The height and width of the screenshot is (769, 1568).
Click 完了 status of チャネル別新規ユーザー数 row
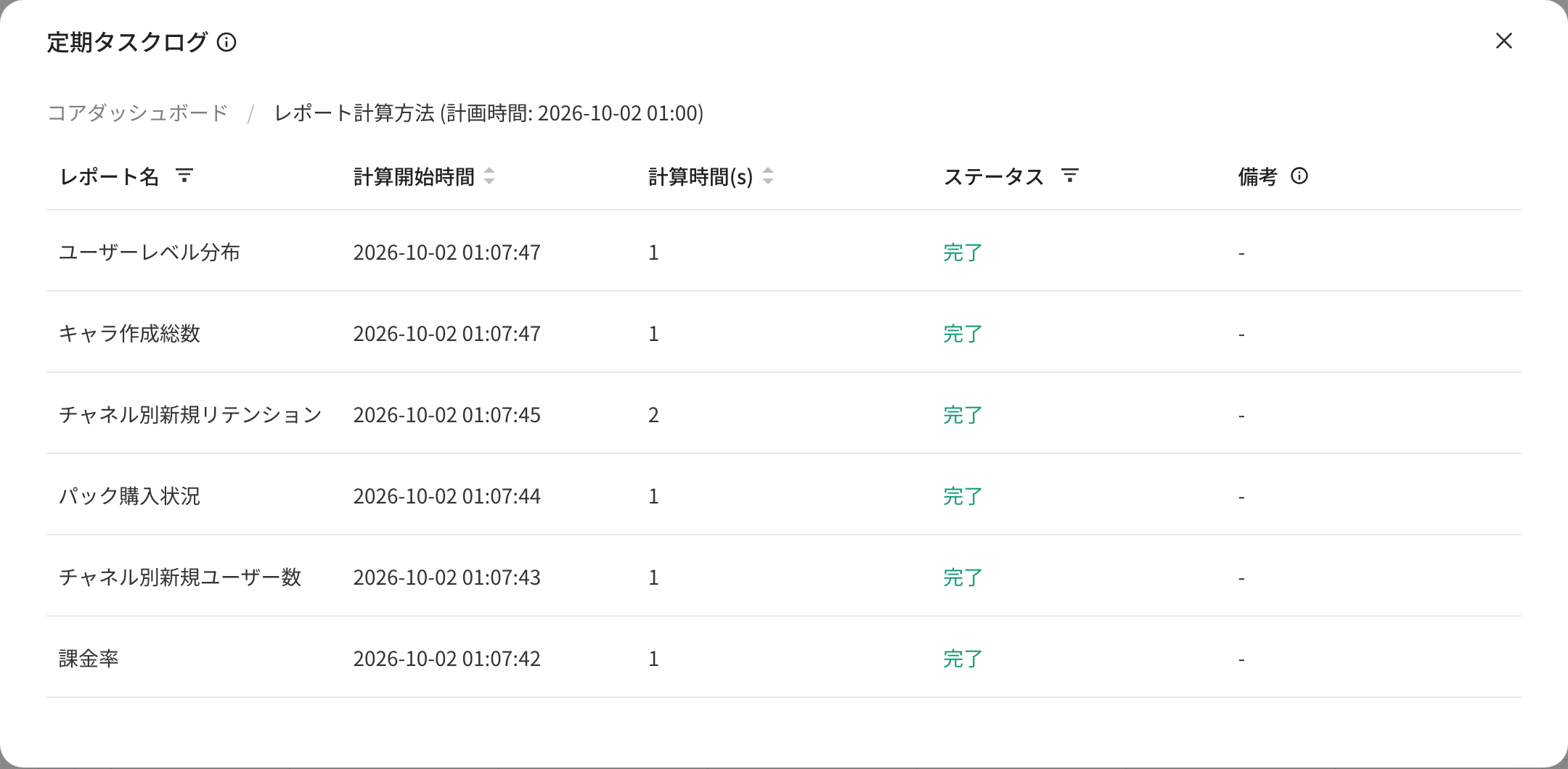click(x=963, y=577)
